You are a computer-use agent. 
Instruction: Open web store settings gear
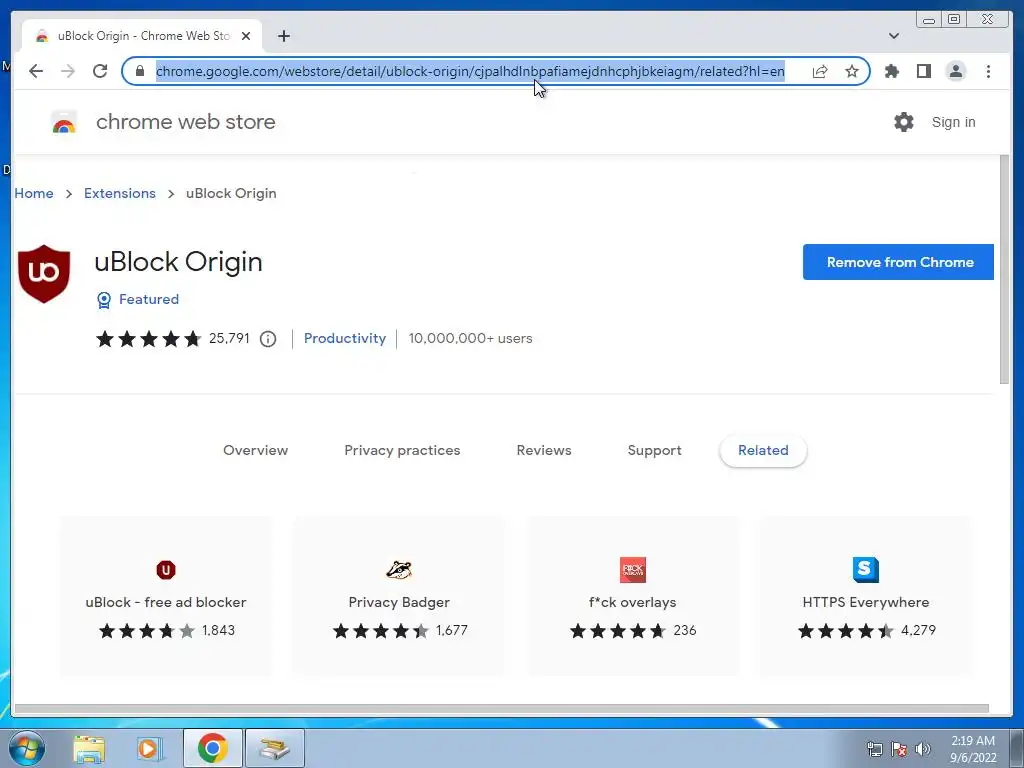903,122
